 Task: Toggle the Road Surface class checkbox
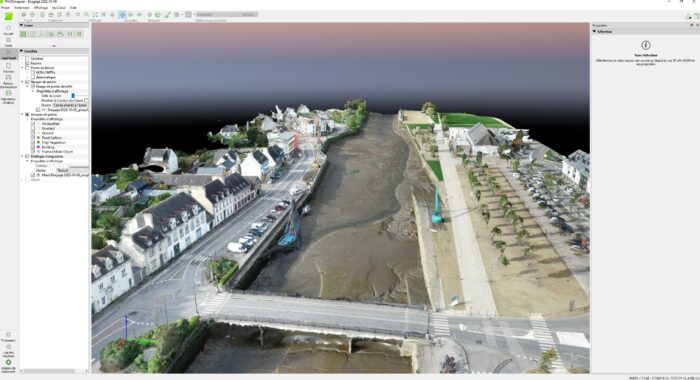[33, 138]
